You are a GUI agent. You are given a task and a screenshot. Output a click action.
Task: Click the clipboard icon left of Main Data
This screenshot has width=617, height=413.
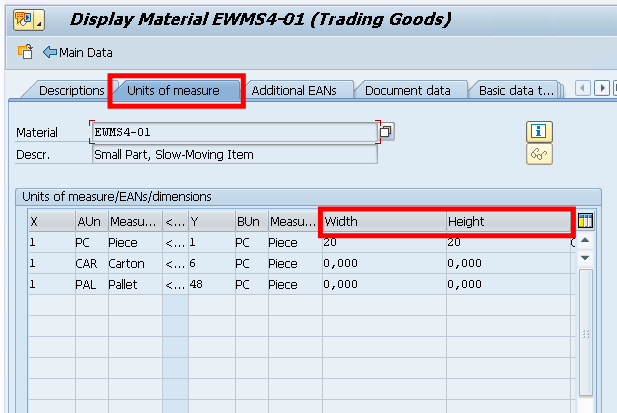coord(25,53)
